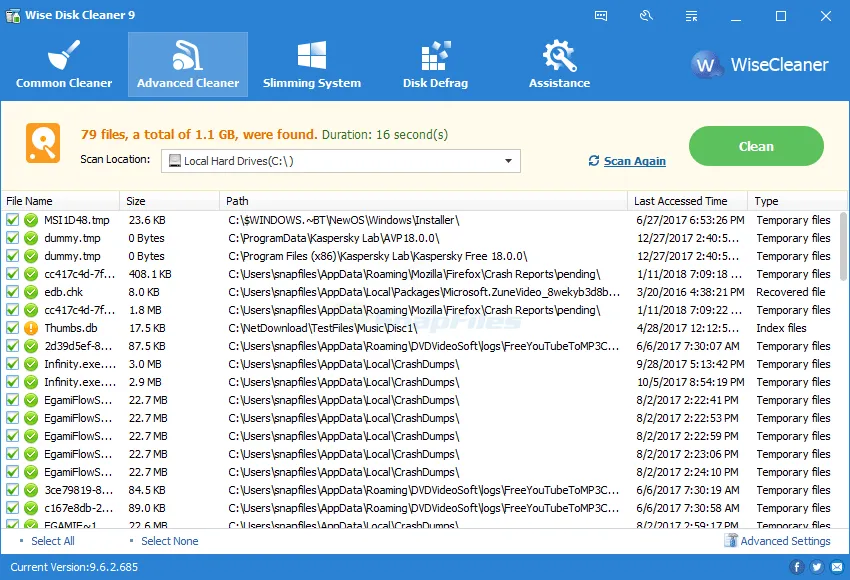Click path C:\NetDownload\TestFiles\Music\Disc1\
The height and width of the screenshot is (580, 850).
point(323,328)
